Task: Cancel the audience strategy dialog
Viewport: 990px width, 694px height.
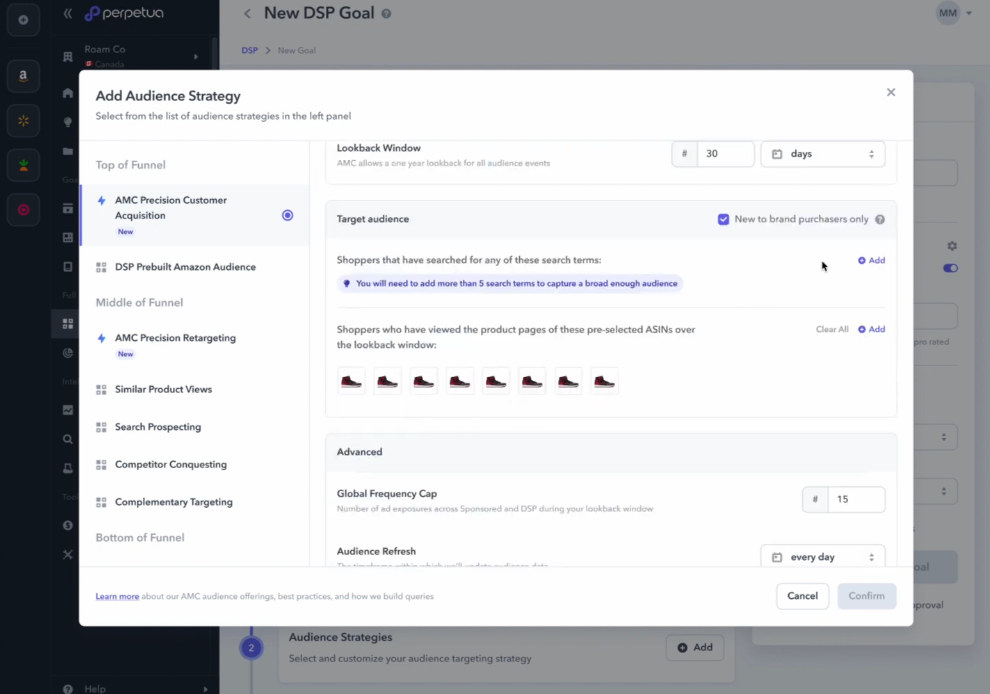Action: [x=802, y=596]
